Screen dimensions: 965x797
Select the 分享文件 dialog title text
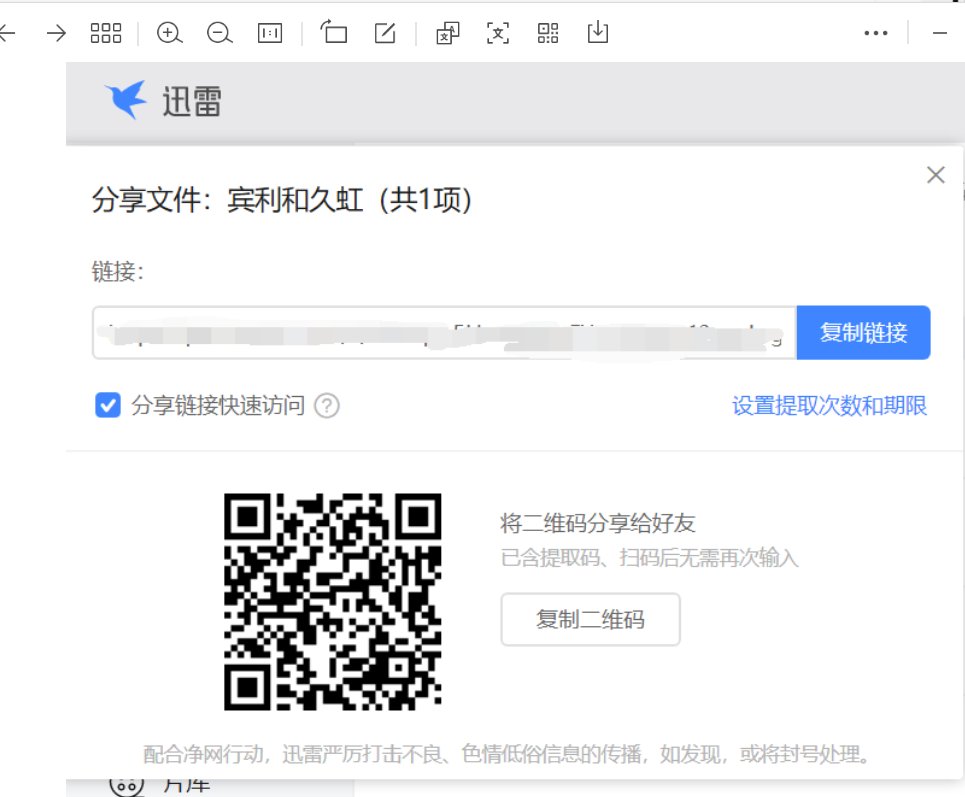(x=281, y=200)
